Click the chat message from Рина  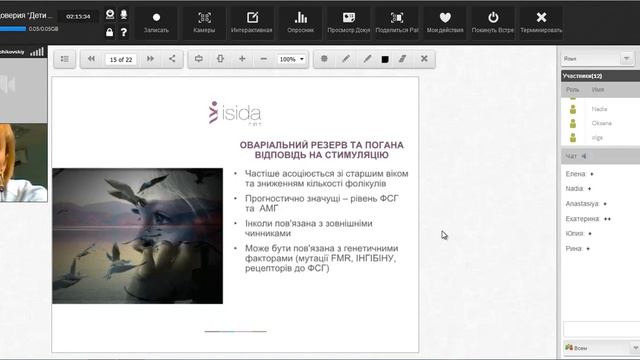578,249
